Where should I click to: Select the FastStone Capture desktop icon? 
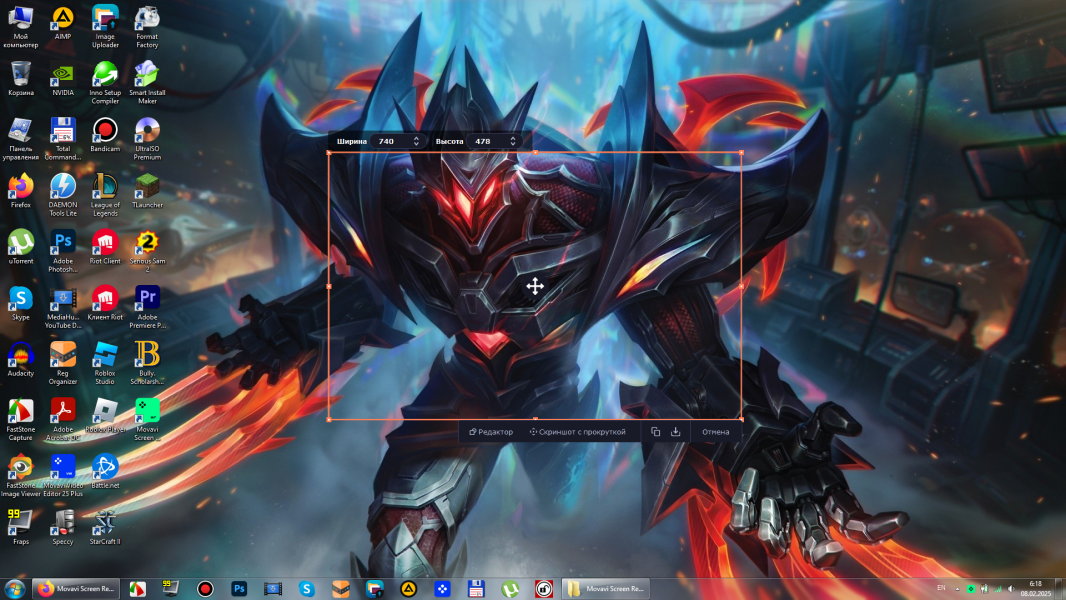coord(20,419)
